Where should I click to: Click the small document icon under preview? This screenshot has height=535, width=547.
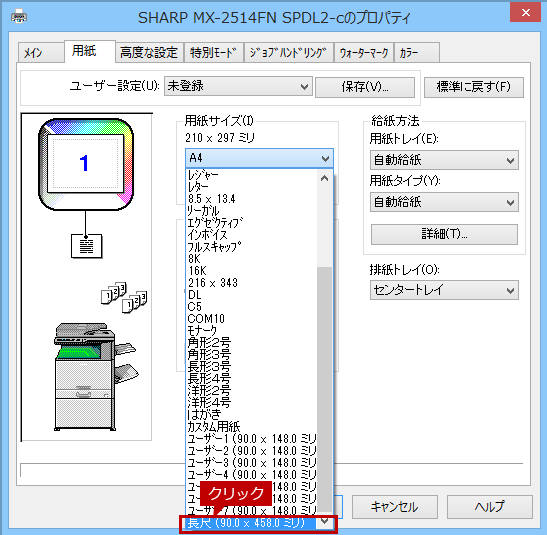pyautogui.click(x=87, y=246)
